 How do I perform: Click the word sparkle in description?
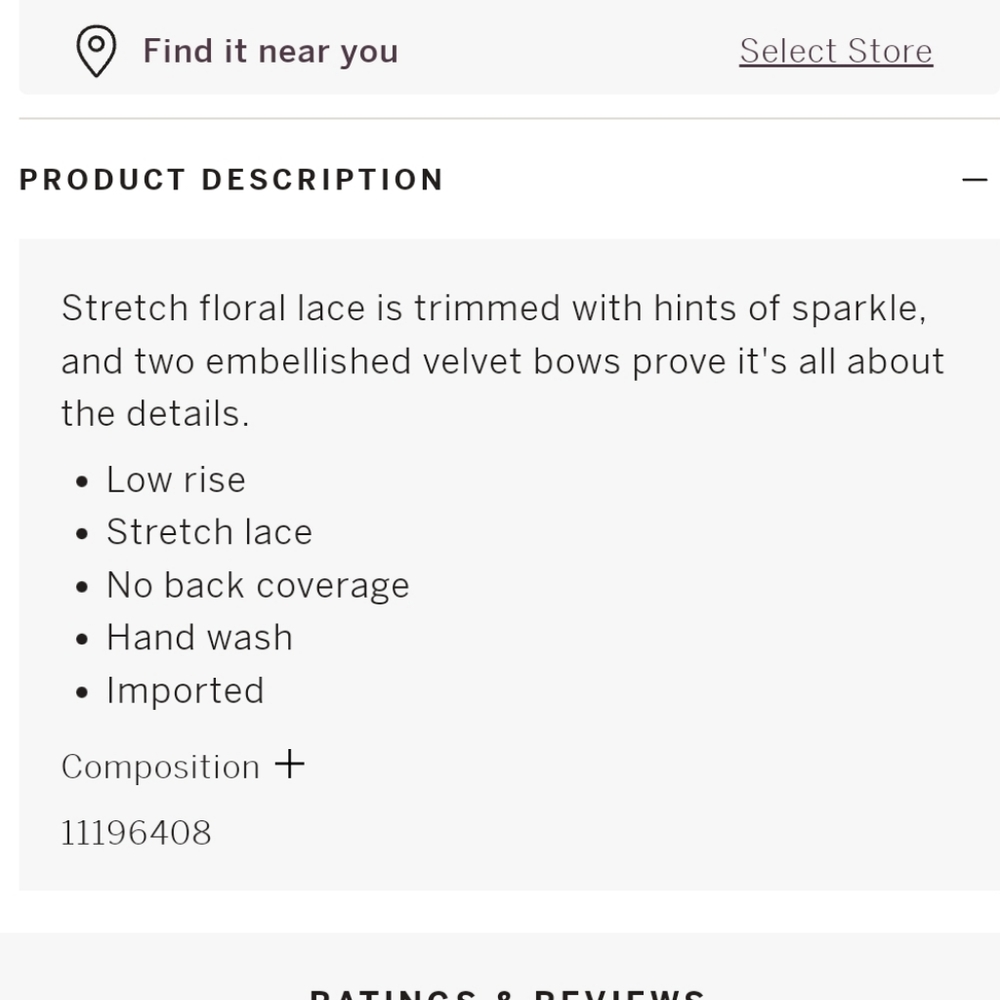click(x=858, y=309)
